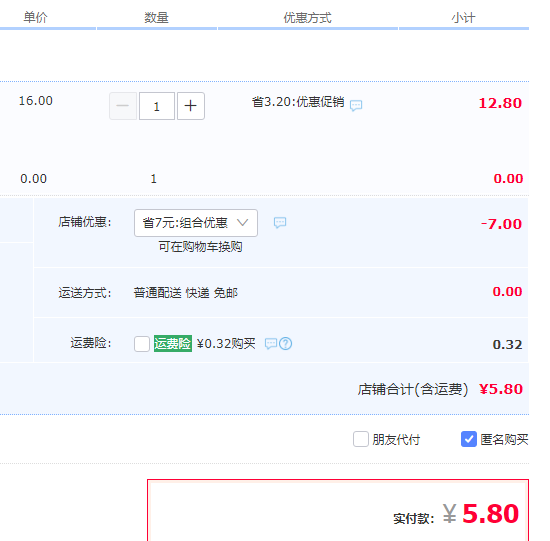This screenshot has width=550, height=541.
Task: Click the 普通配送 快递 免邮 shipping text
Action: point(186,293)
